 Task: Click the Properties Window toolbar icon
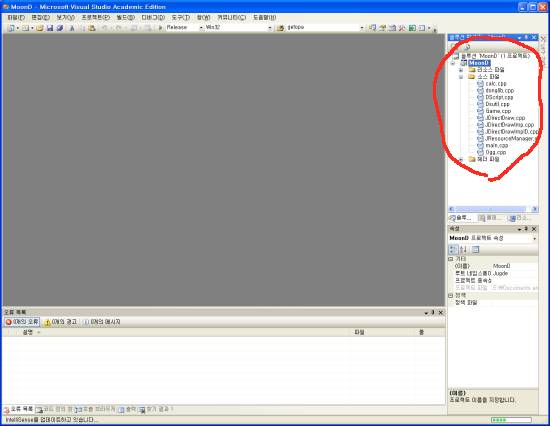pos(382,28)
